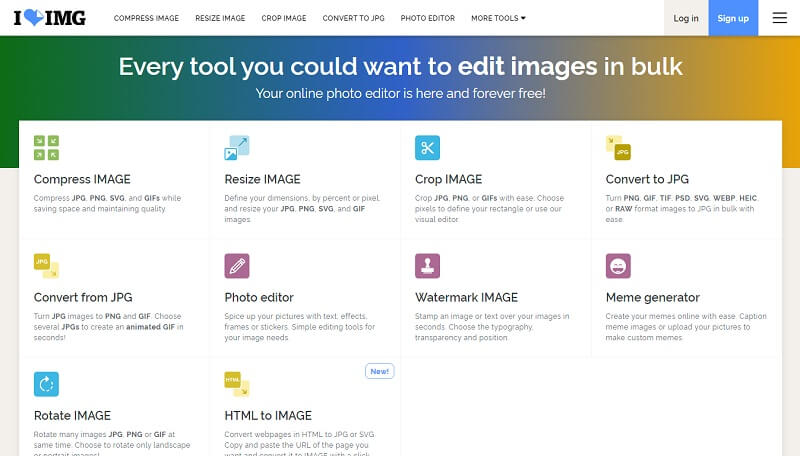The image size is (800, 456).
Task: Click the Photo editor description text
Action: [299, 327]
